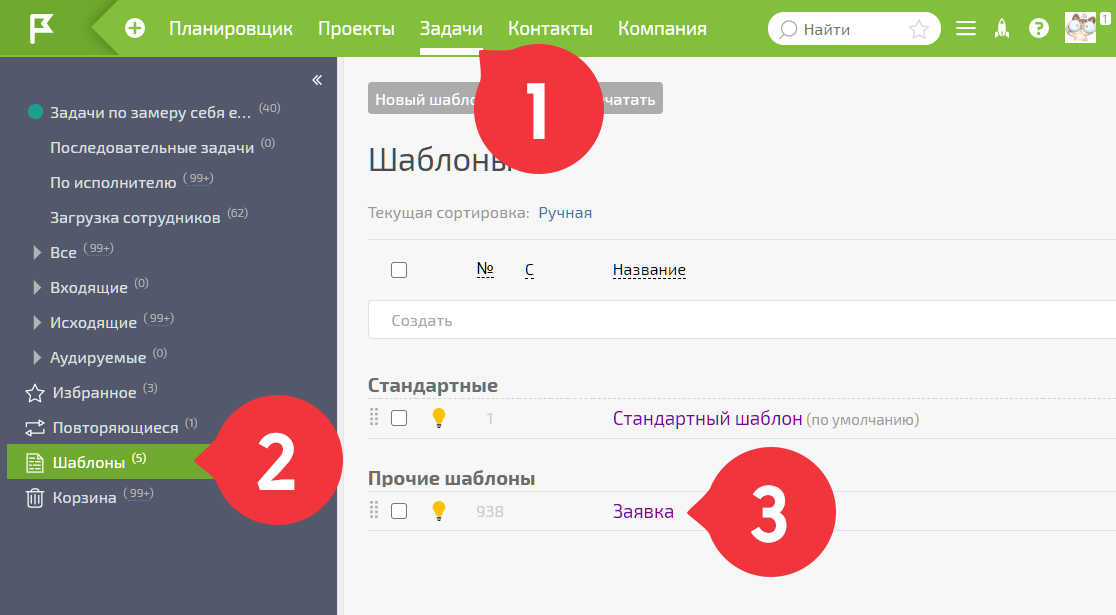Click the Ручная sorting link

[x=565, y=213]
